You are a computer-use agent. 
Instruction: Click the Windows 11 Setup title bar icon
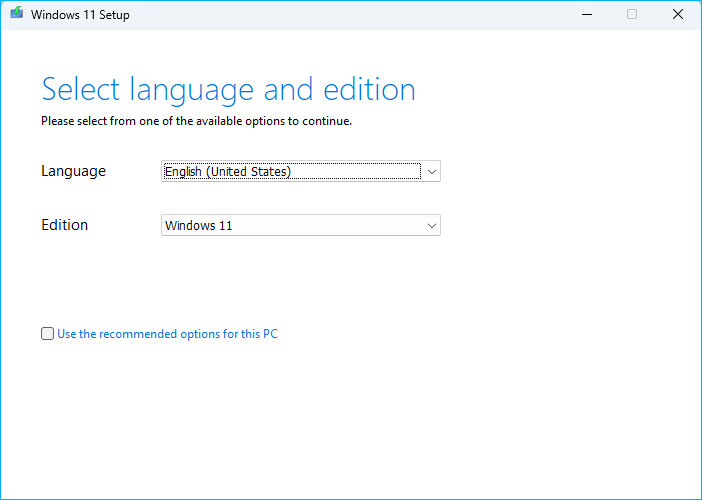pos(17,13)
